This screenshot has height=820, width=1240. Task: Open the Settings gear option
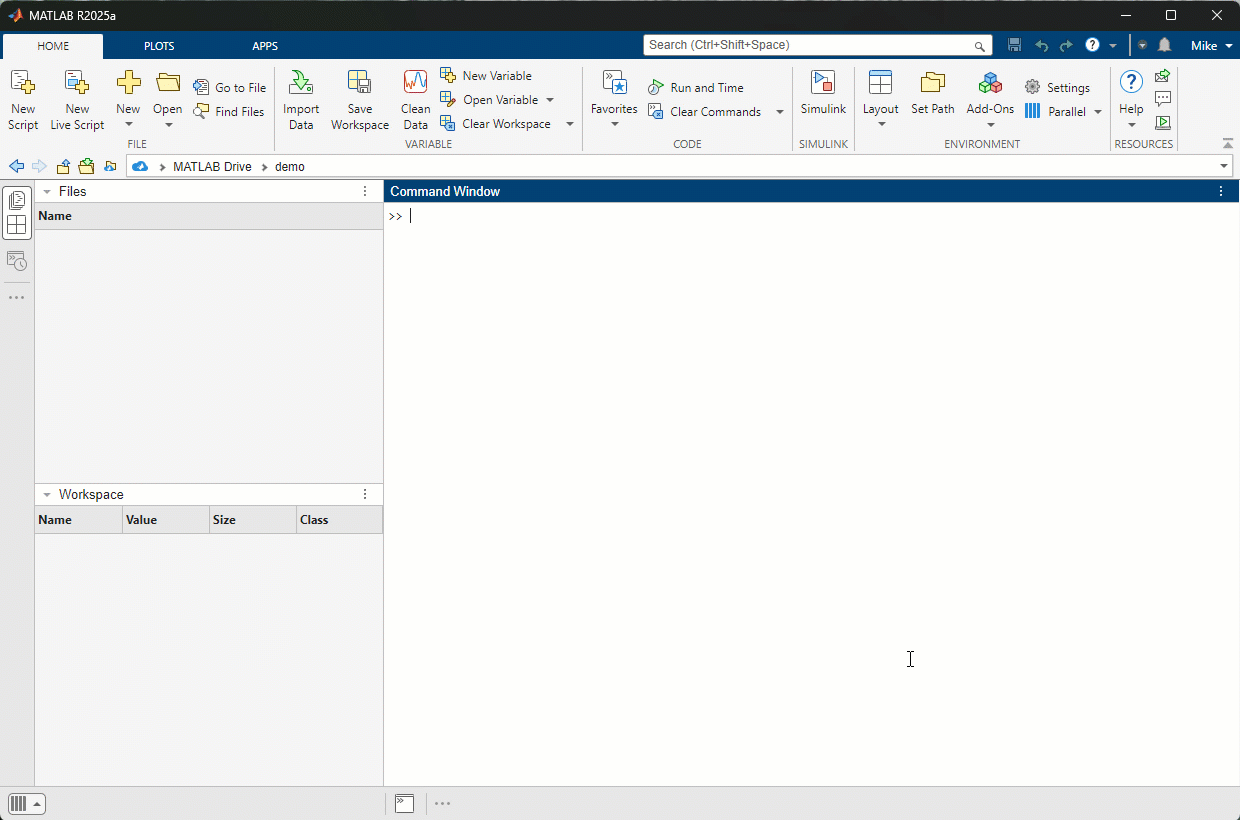click(x=1057, y=88)
